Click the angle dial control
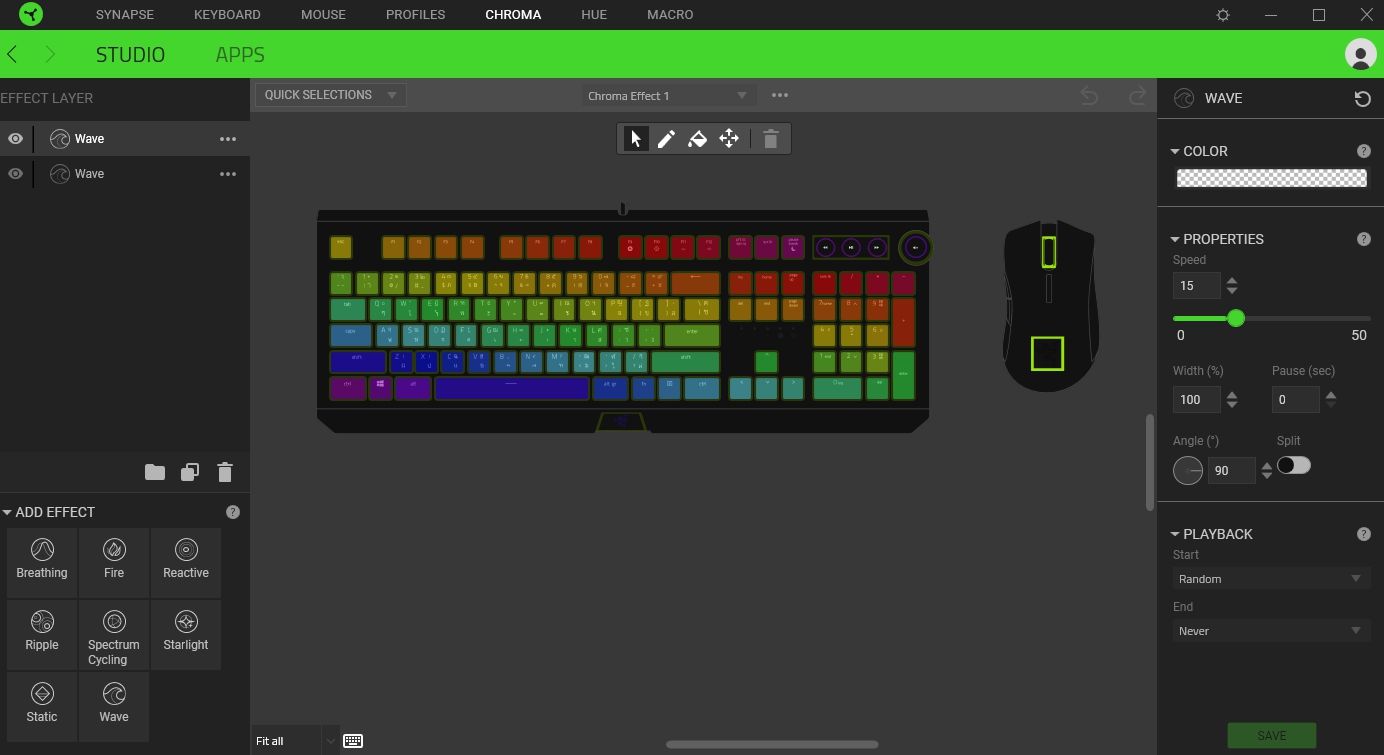 1188,470
